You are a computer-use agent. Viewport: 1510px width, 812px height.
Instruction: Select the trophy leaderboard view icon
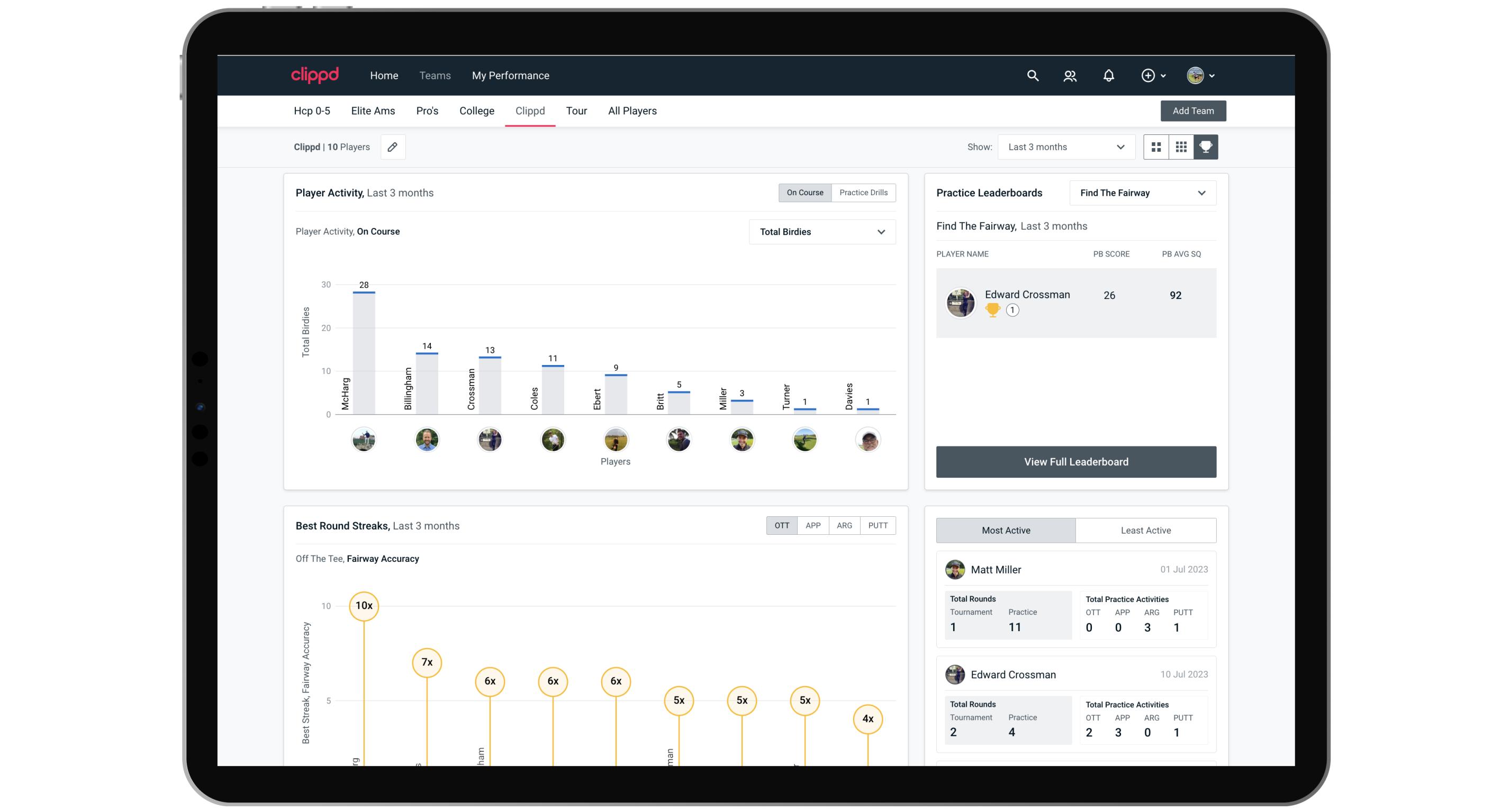tap(1205, 147)
